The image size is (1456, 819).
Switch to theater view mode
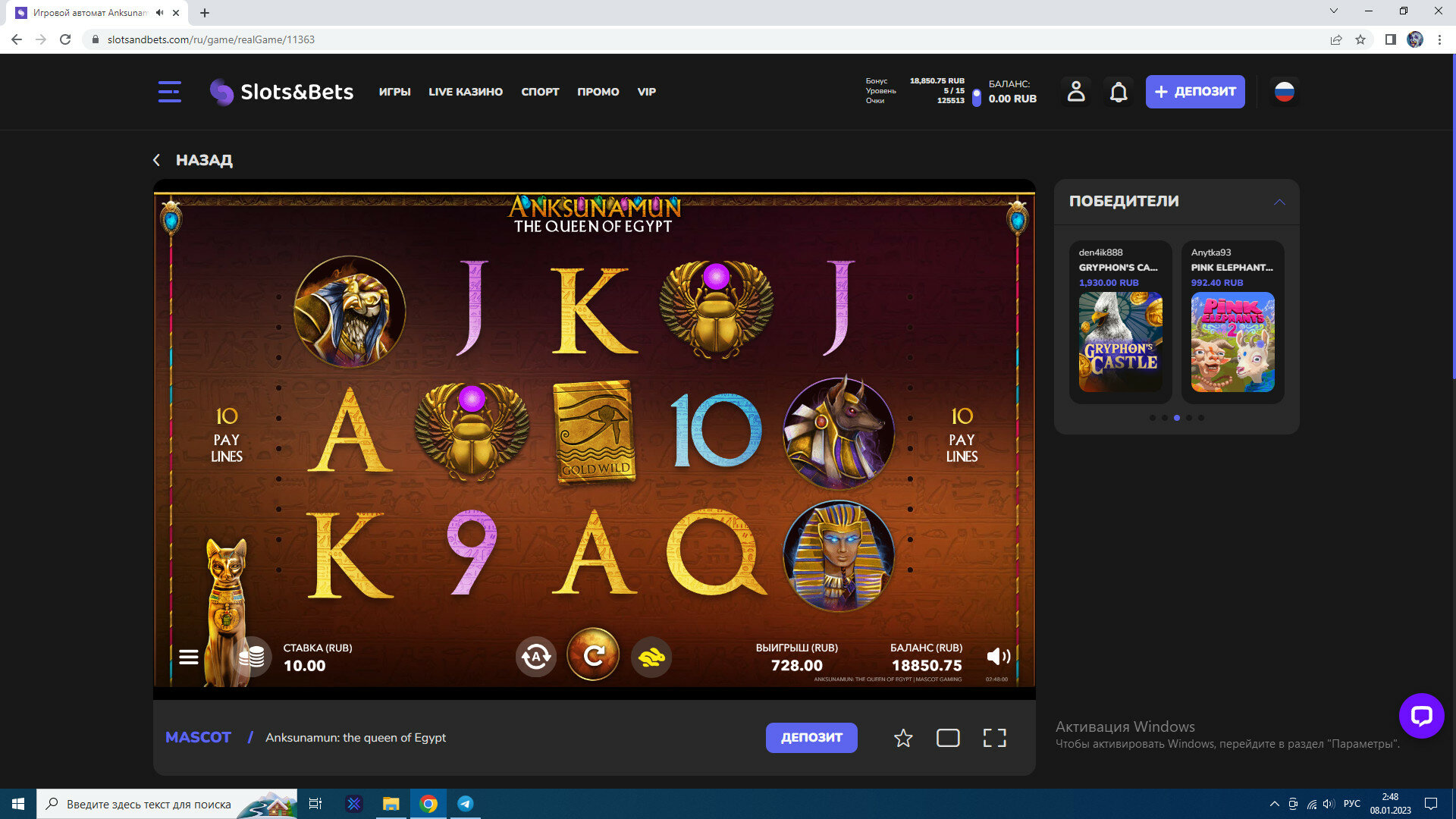(948, 738)
